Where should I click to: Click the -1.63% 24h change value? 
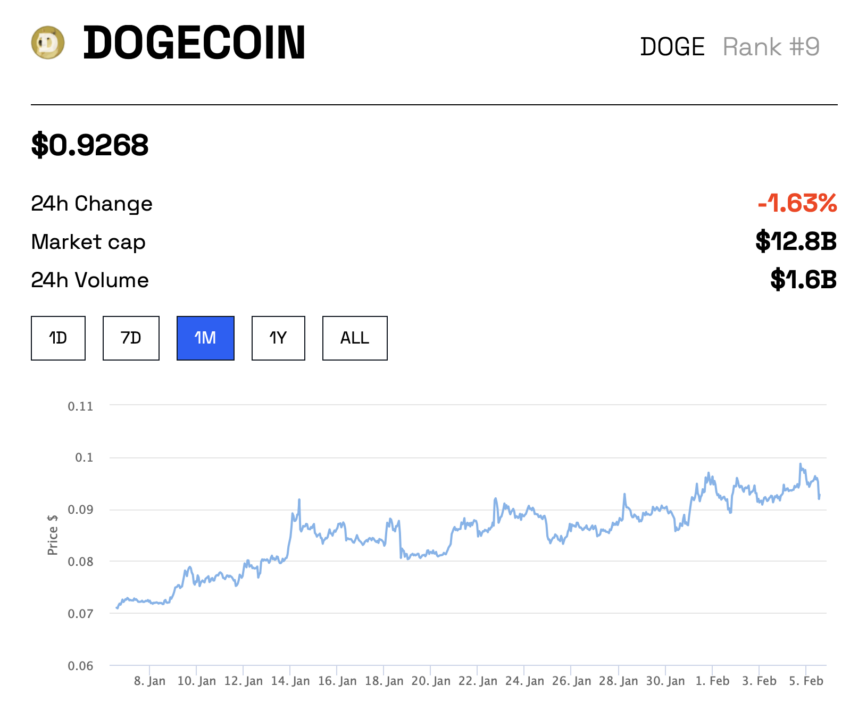point(797,203)
